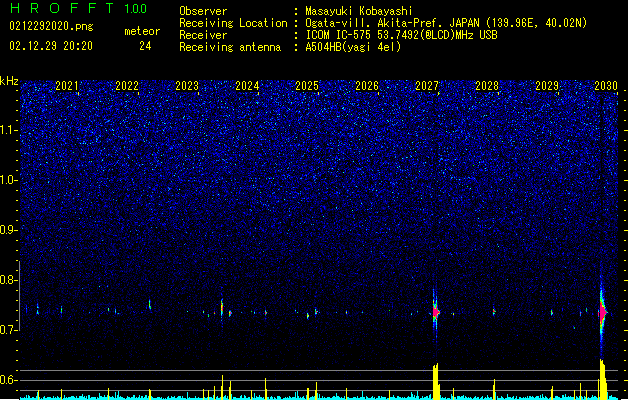
Task: Click the meteor count value 24
Action: (145, 46)
